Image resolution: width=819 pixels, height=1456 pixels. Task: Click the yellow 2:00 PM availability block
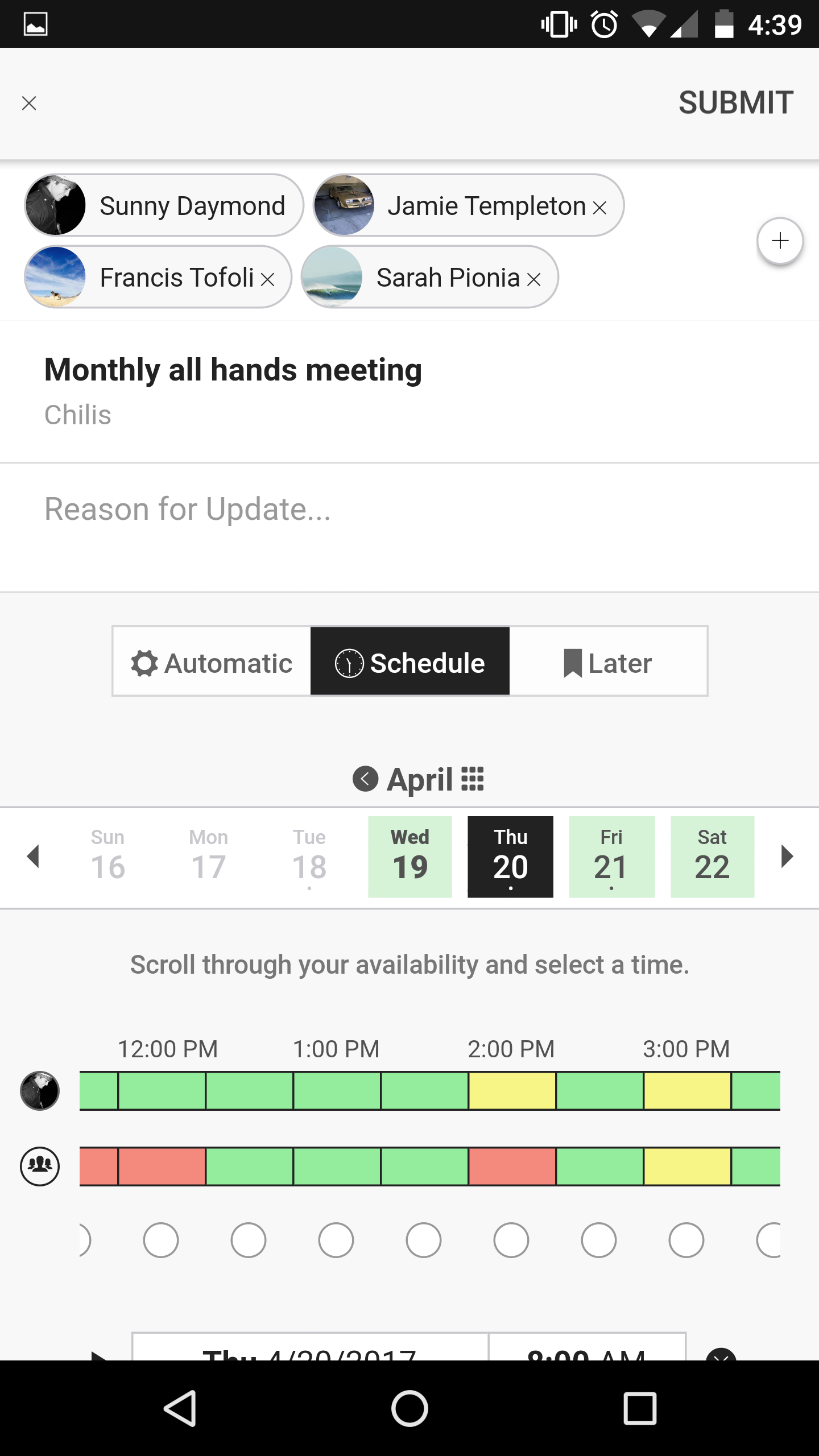(x=512, y=1091)
